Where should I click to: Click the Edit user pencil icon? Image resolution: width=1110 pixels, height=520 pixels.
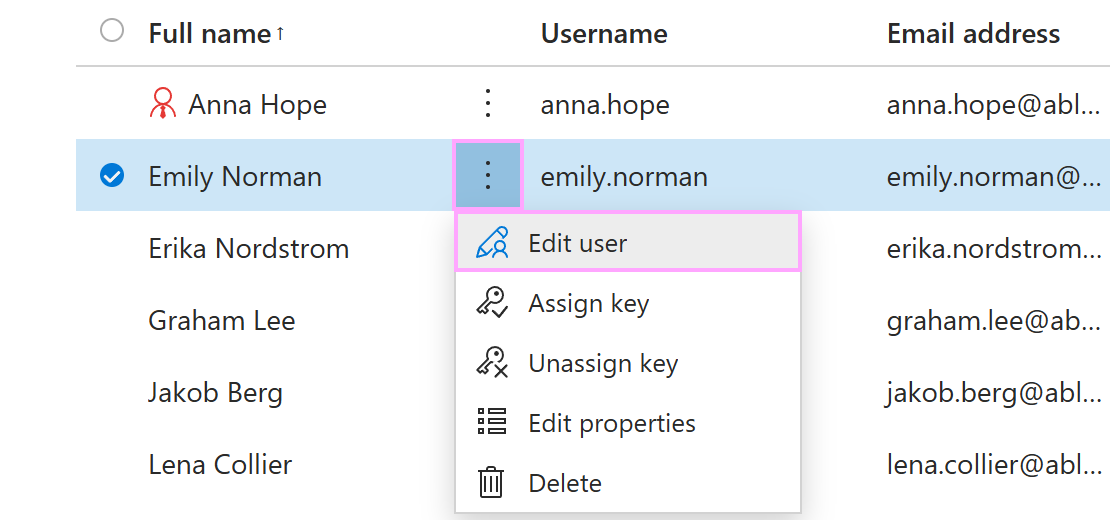point(492,243)
